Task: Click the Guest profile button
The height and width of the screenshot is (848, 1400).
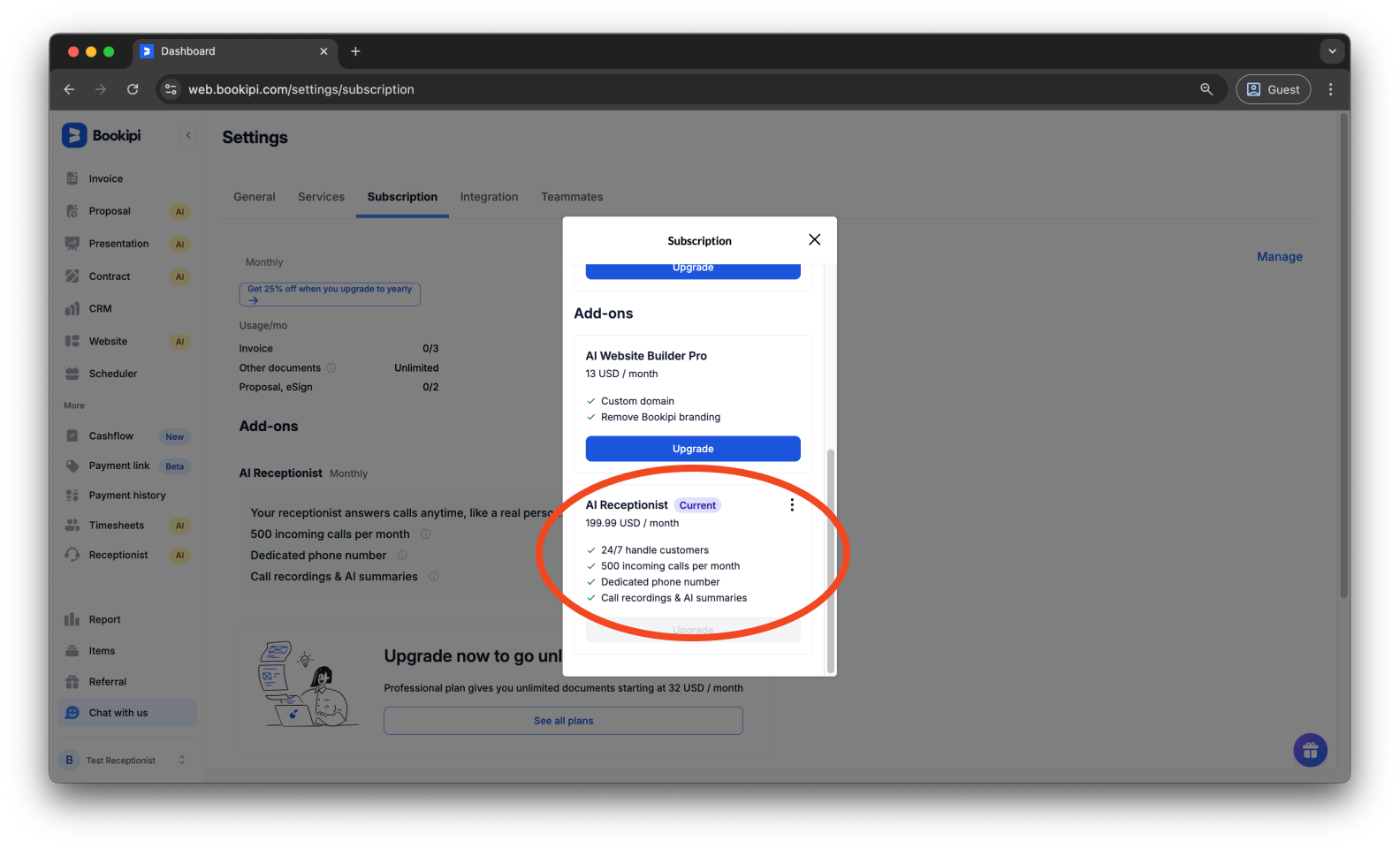Action: [1273, 89]
